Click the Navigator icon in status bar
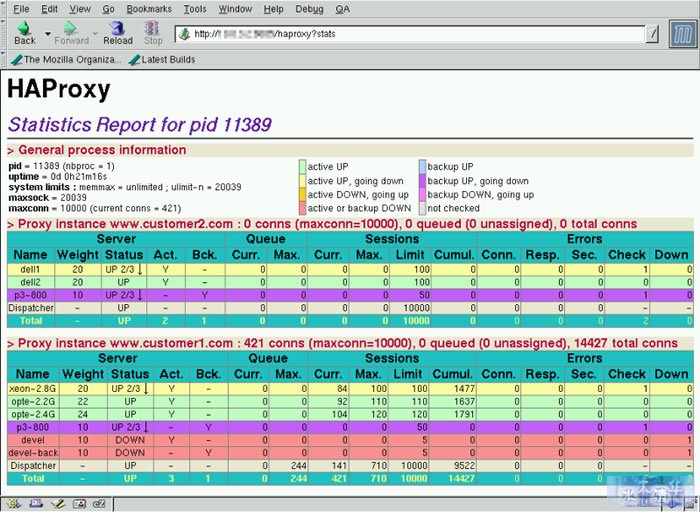Viewport: 700px width, 512px height. (x=13, y=504)
